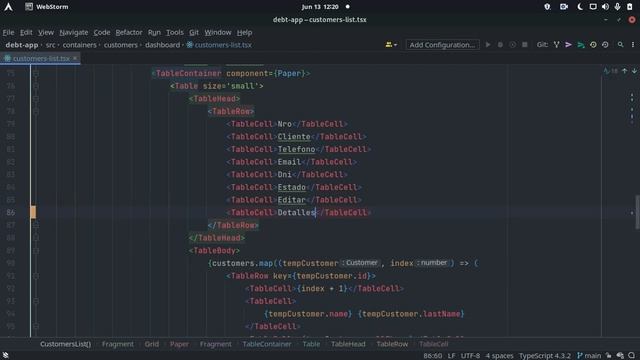Click the Debug bug icon in toolbar
640x360 pixels.
tap(500, 44)
